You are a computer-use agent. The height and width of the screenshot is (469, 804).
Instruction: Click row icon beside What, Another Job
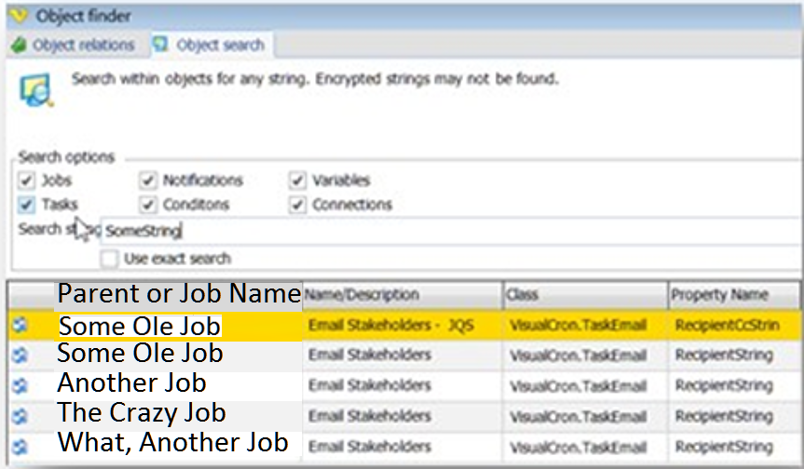[x=20, y=444]
